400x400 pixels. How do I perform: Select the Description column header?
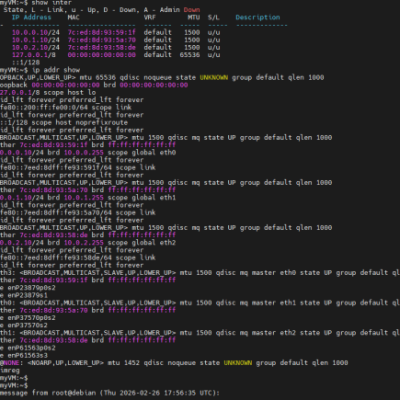coord(258,17)
